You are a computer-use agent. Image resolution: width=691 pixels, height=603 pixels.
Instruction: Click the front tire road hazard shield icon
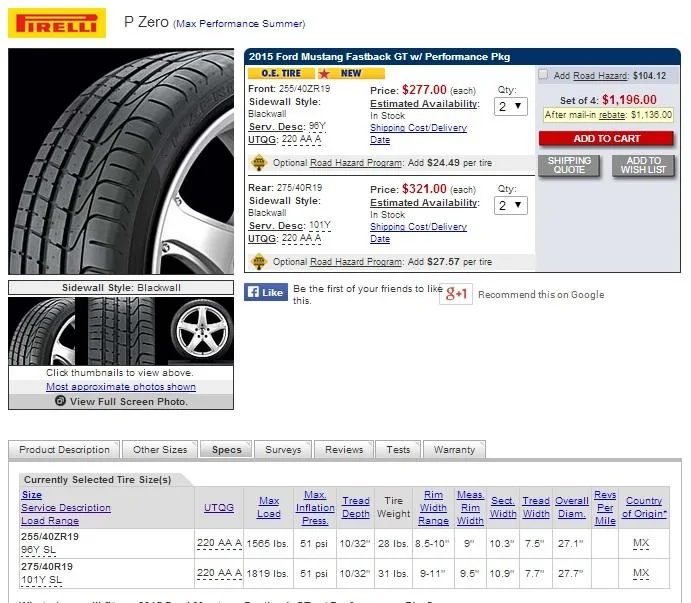[259, 163]
